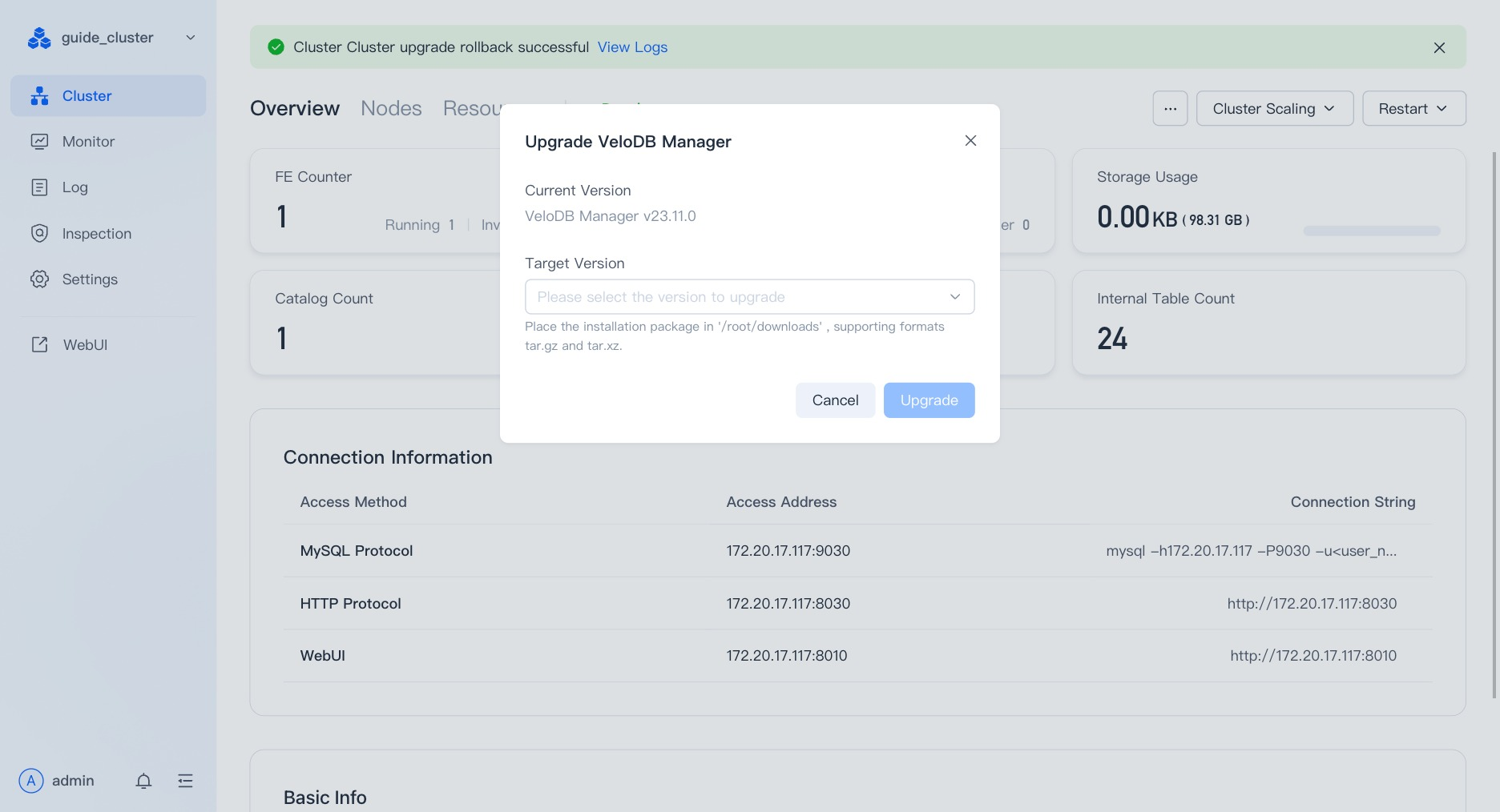Click the Target Version dropdown arrow
Image resolution: width=1500 pixels, height=812 pixels.
955,297
